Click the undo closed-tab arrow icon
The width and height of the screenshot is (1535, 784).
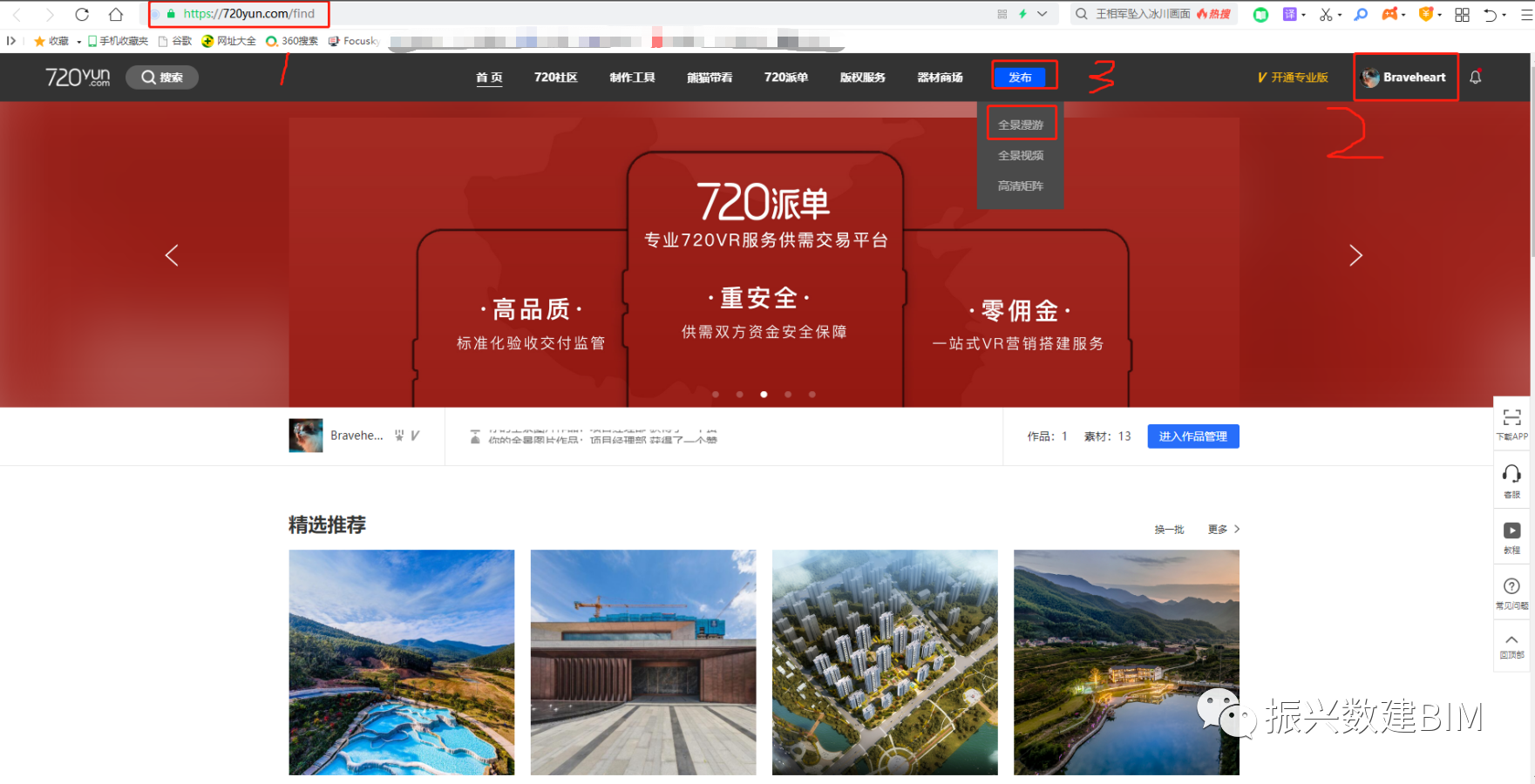tap(1491, 14)
